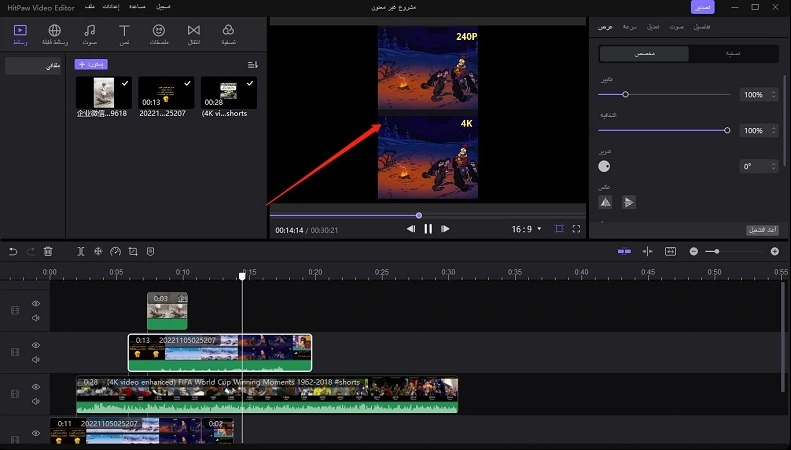
Task: Click the freeze frame snowflake icon
Action: [98, 251]
